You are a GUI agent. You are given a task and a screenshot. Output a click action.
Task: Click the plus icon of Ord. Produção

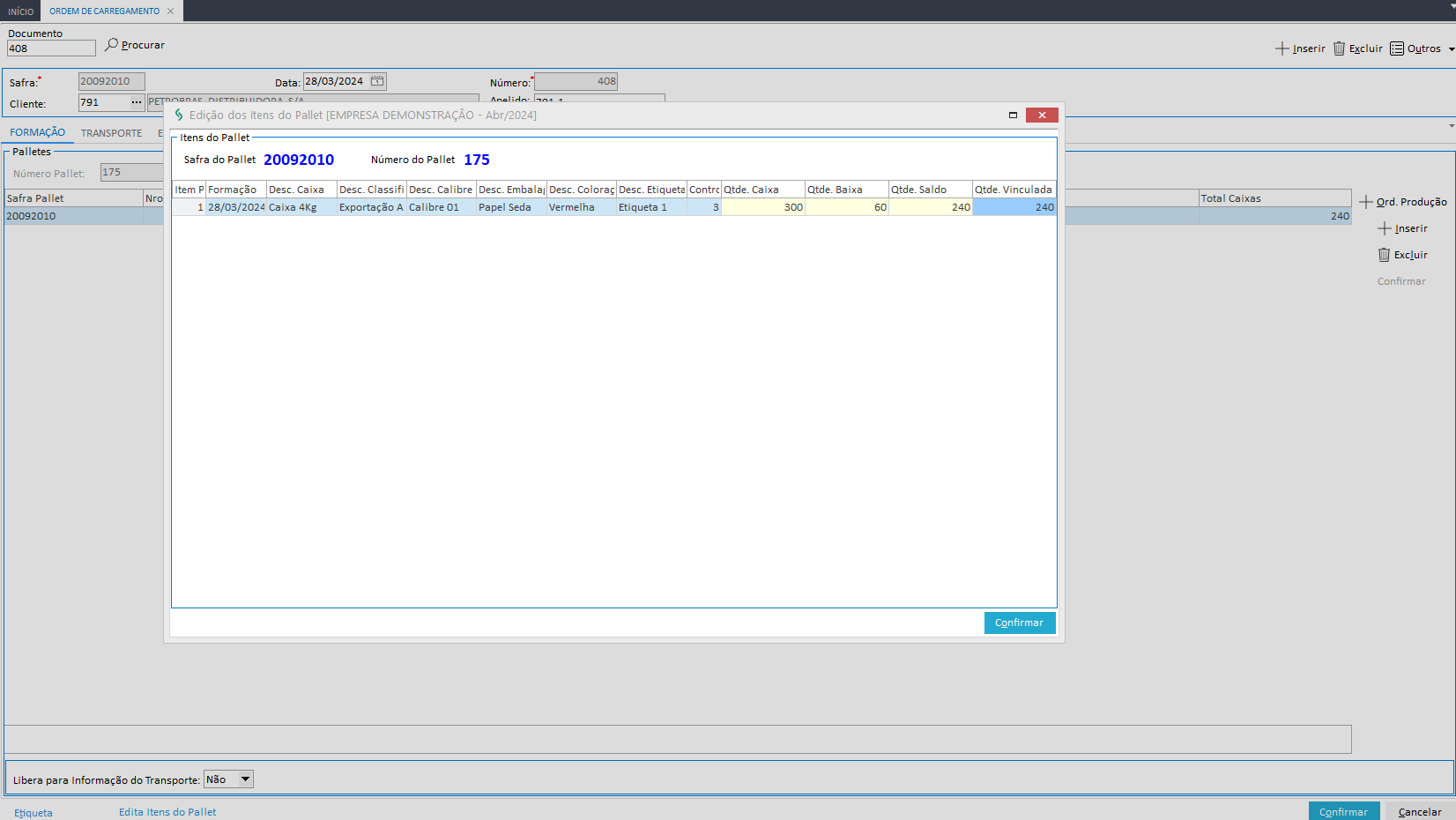tap(1366, 202)
